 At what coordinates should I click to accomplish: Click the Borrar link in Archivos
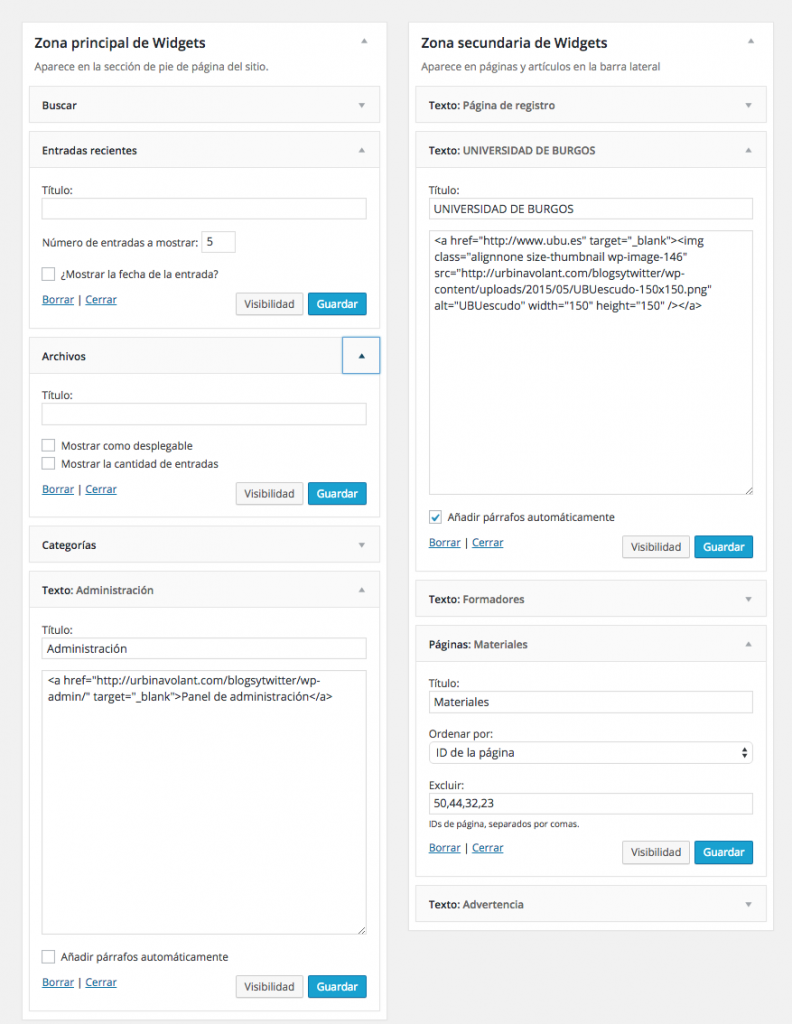57,489
